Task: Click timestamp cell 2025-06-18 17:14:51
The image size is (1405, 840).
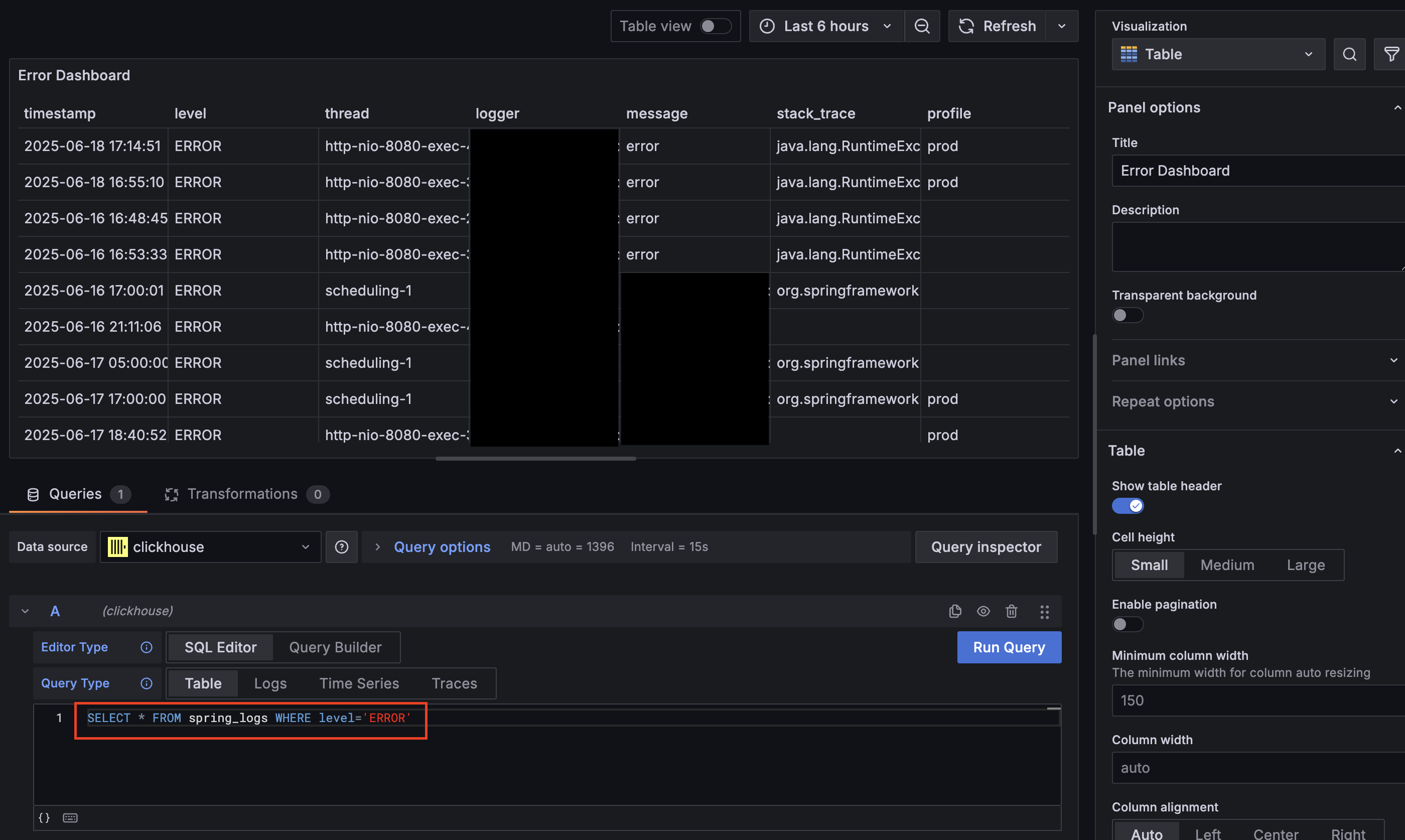Action: click(93, 146)
